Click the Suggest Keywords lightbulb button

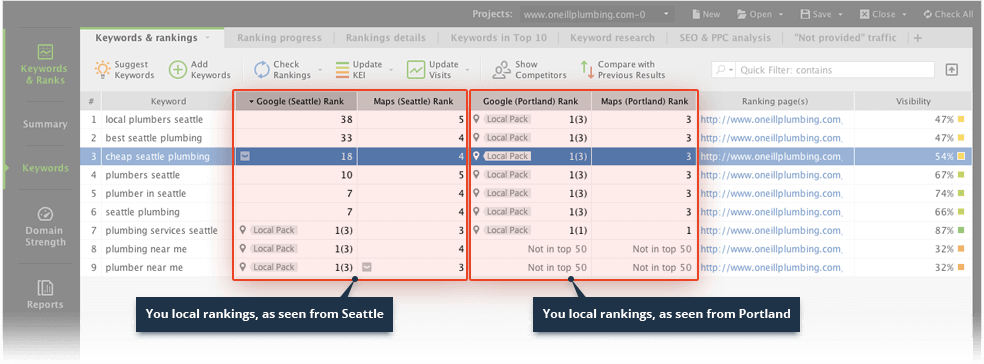124,70
